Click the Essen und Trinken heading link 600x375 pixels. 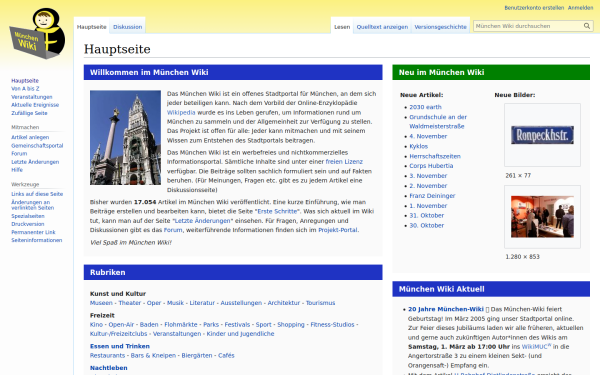(x=120, y=346)
